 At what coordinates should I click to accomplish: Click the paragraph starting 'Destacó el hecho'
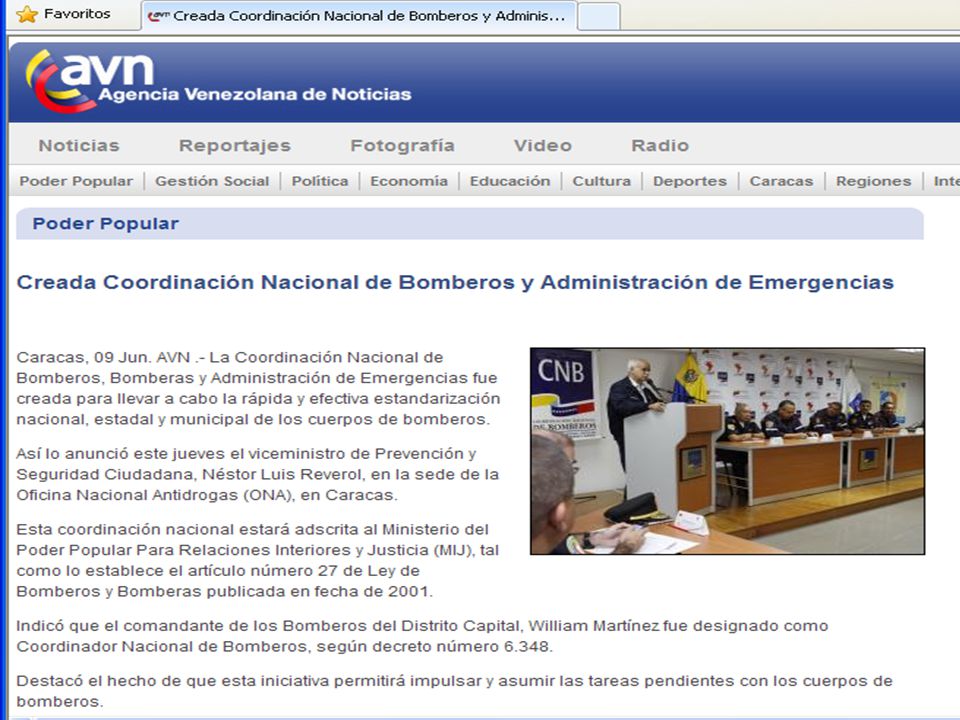[454, 691]
